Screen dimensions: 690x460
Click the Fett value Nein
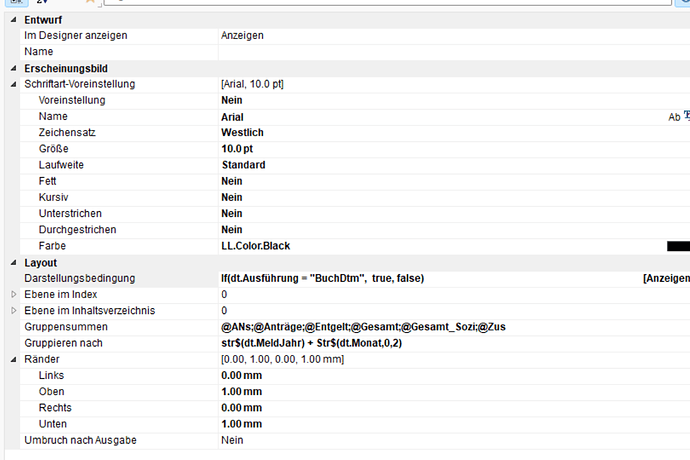tap(232, 181)
